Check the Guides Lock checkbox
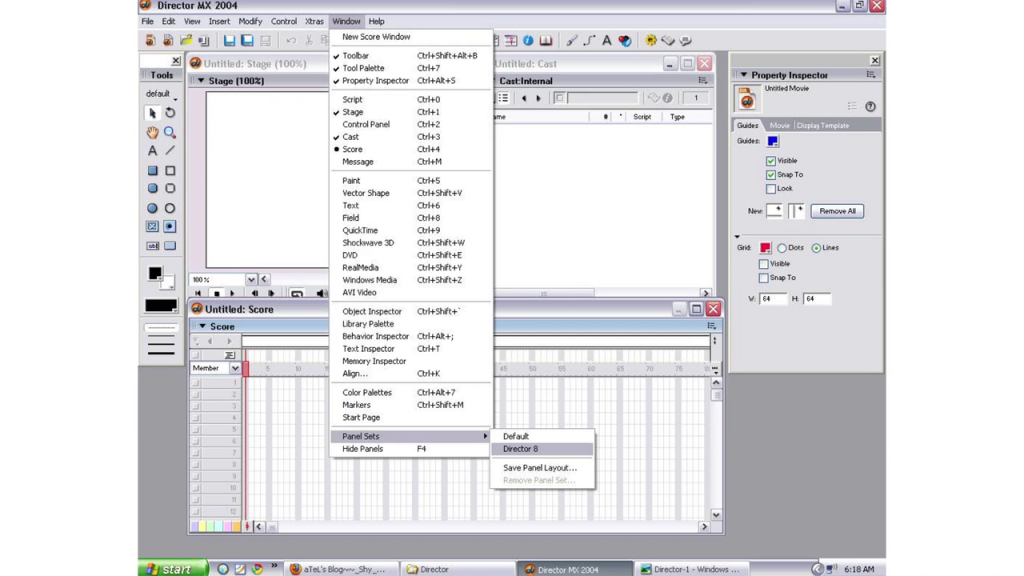Image resolution: width=1024 pixels, height=576 pixels. tap(771, 189)
